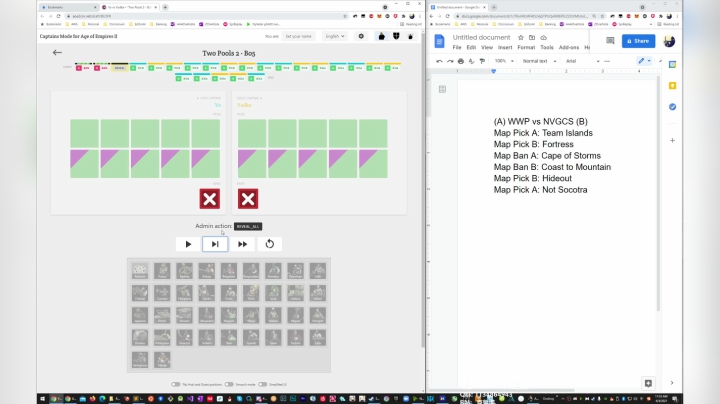The image size is (720, 404).
Task: Click the text 'Map Pick A: Team Islands'
Action: [543, 133]
